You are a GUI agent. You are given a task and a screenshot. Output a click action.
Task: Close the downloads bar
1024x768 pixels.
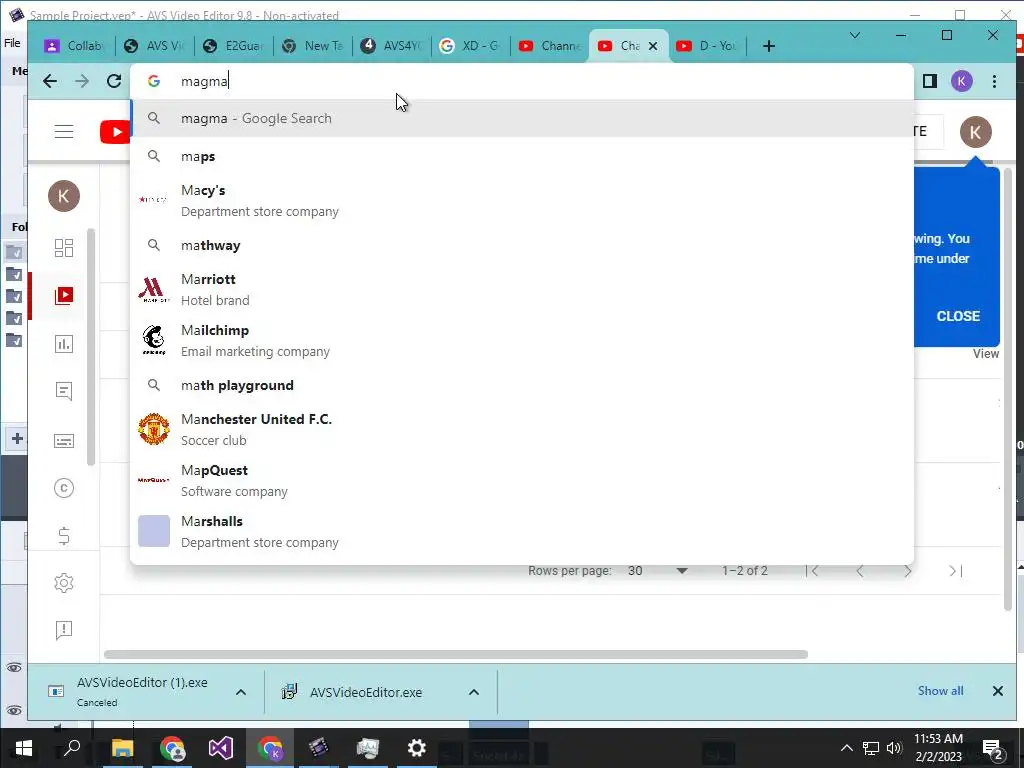[997, 691]
